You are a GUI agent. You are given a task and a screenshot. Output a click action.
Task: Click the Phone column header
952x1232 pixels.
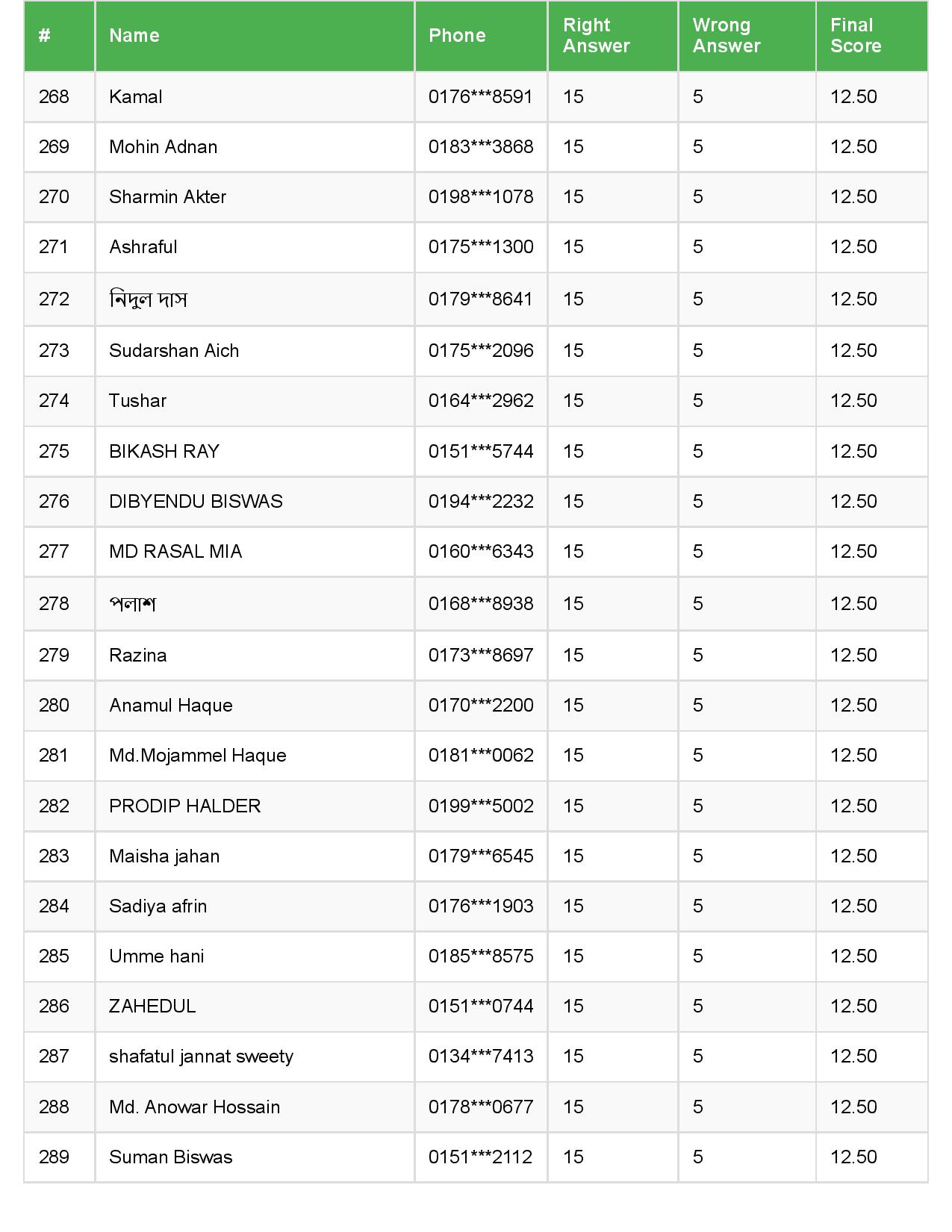coord(457,36)
